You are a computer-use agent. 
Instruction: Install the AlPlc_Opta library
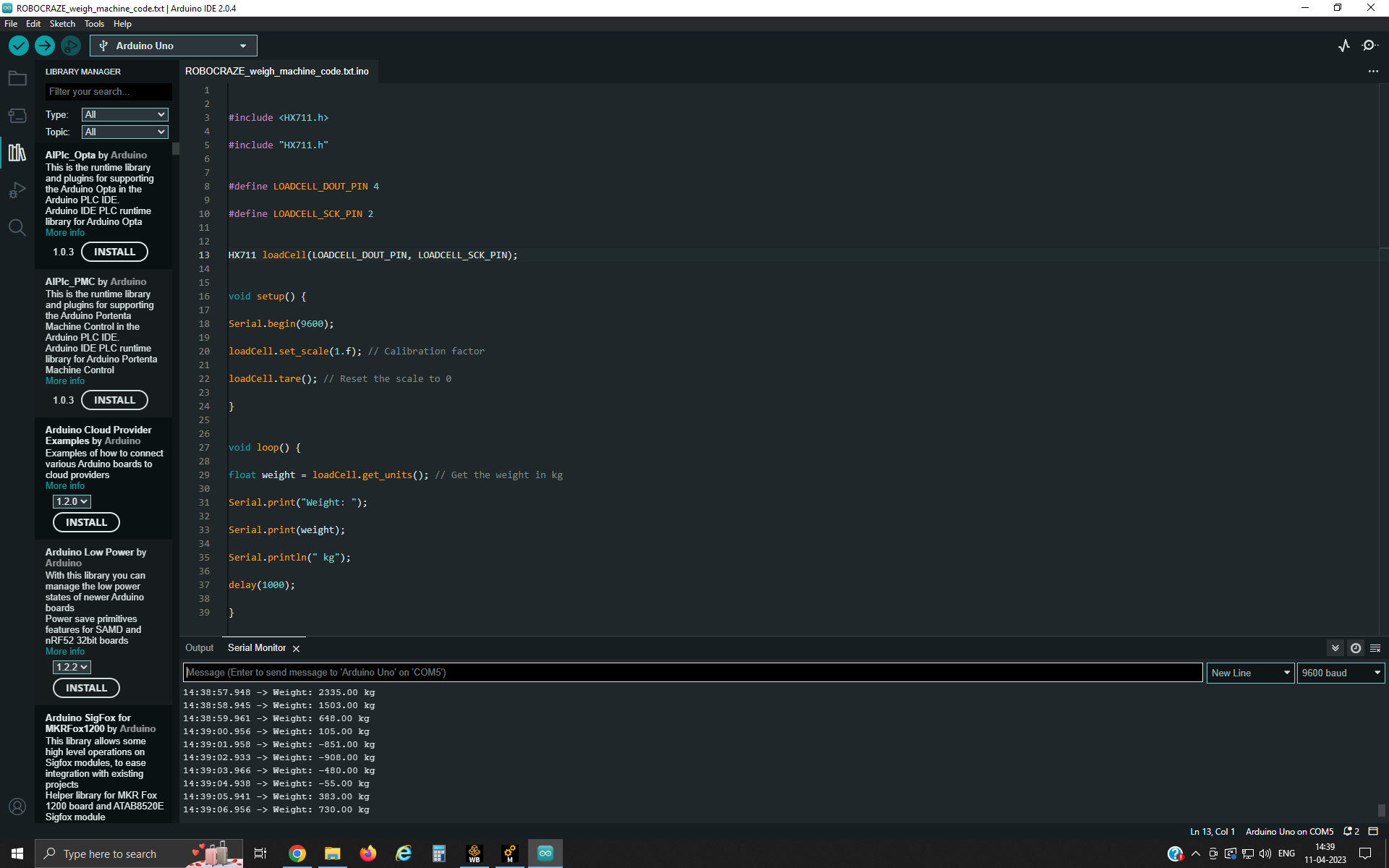114,252
